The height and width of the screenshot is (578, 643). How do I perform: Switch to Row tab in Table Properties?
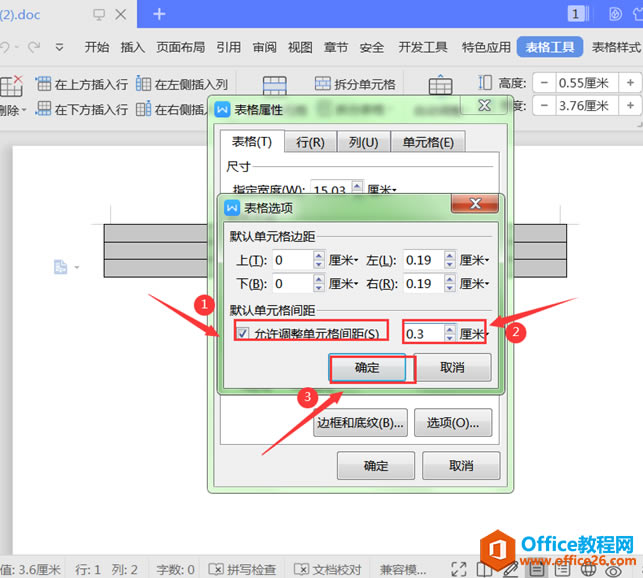click(x=310, y=142)
